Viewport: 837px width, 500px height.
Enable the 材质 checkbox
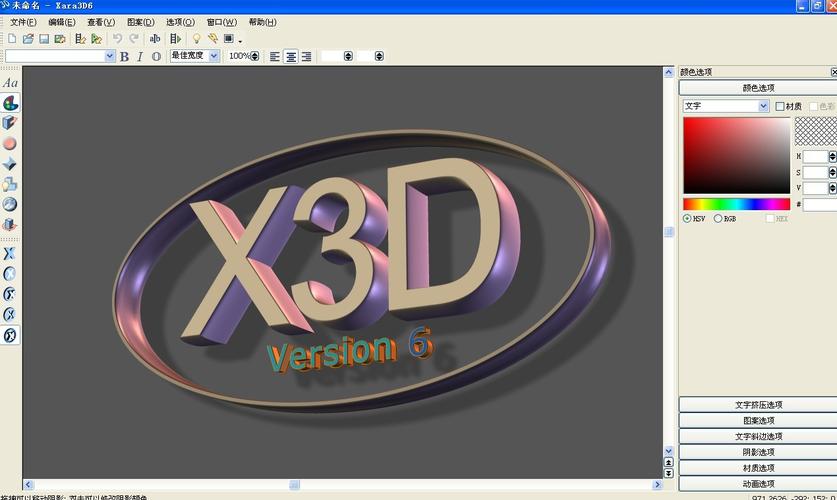click(780, 106)
